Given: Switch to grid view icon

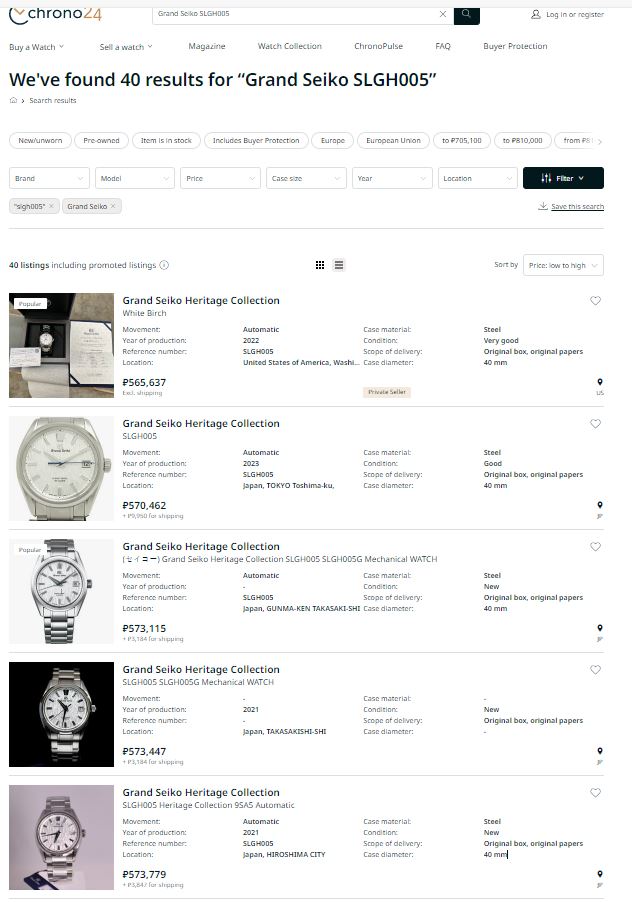Looking at the screenshot, I should click(x=320, y=265).
